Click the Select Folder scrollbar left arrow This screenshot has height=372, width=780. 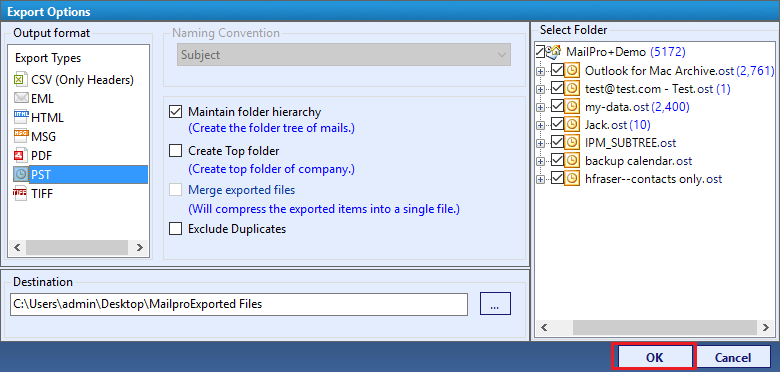pos(543,327)
